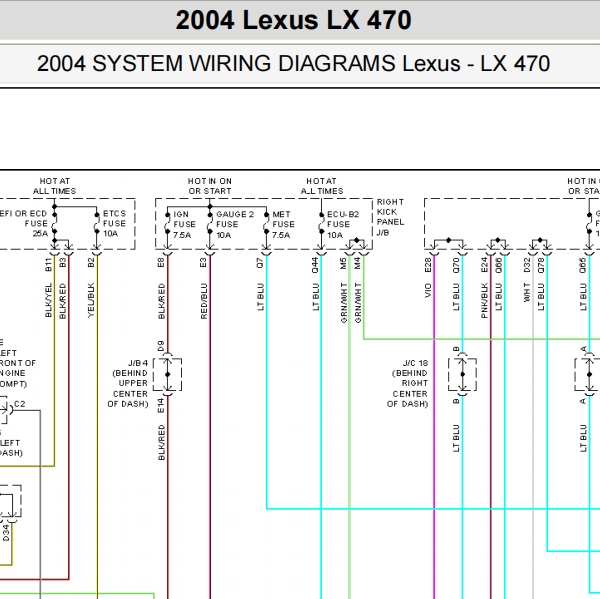Viewport: 600px width, 599px height.
Task: Click connector pin label Q66
Action: pyautogui.click(x=498, y=265)
